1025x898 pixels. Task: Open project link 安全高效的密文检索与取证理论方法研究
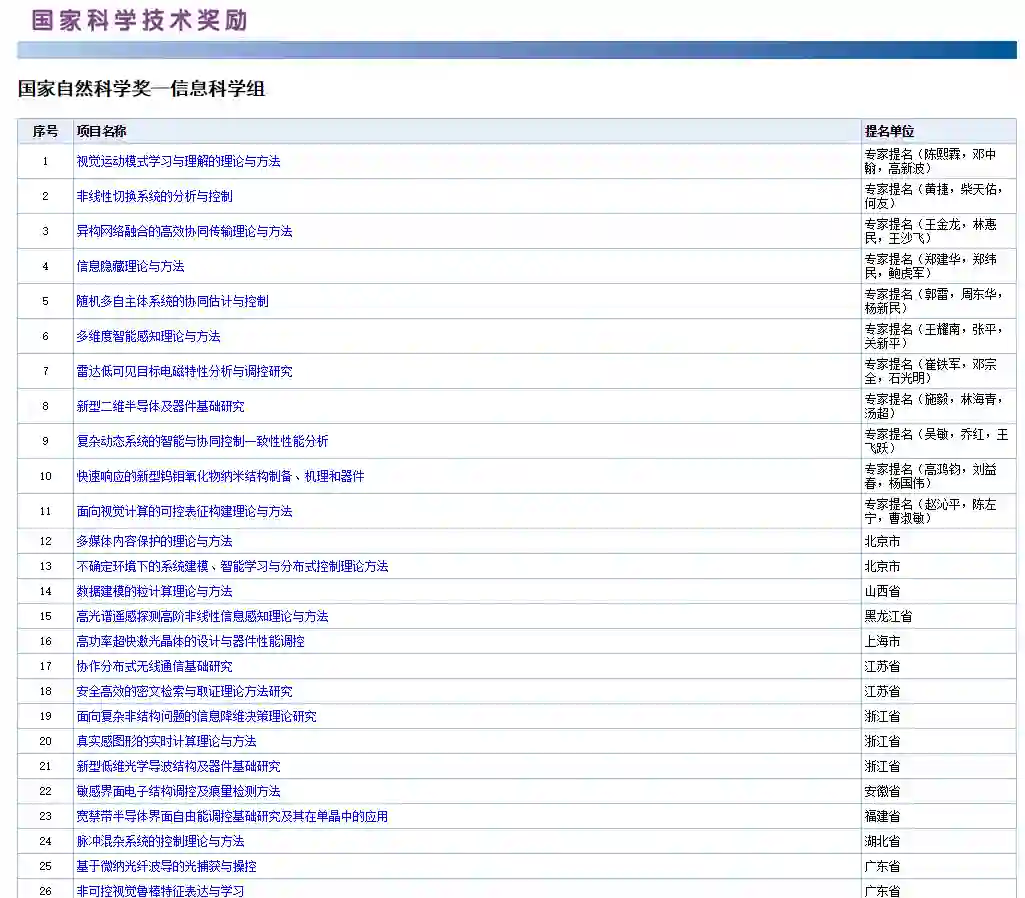coord(184,691)
